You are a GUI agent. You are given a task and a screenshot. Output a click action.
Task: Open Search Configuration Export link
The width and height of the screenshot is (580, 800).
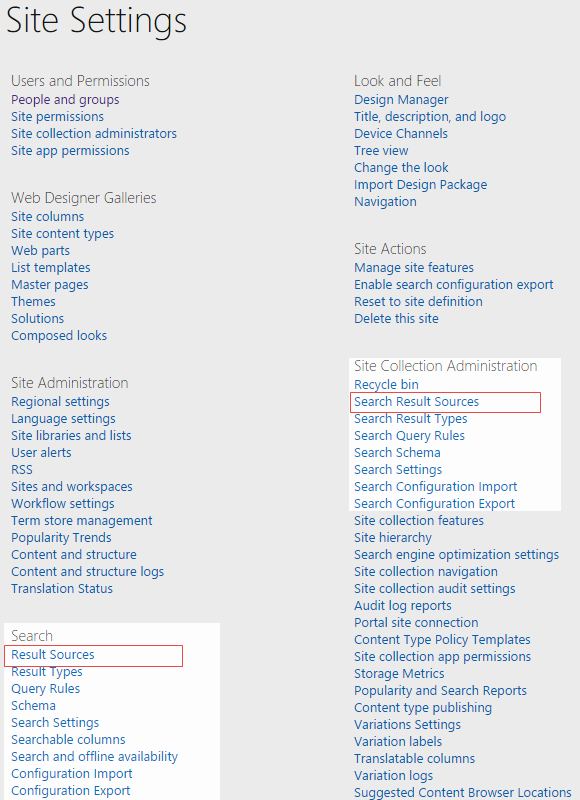(x=434, y=504)
